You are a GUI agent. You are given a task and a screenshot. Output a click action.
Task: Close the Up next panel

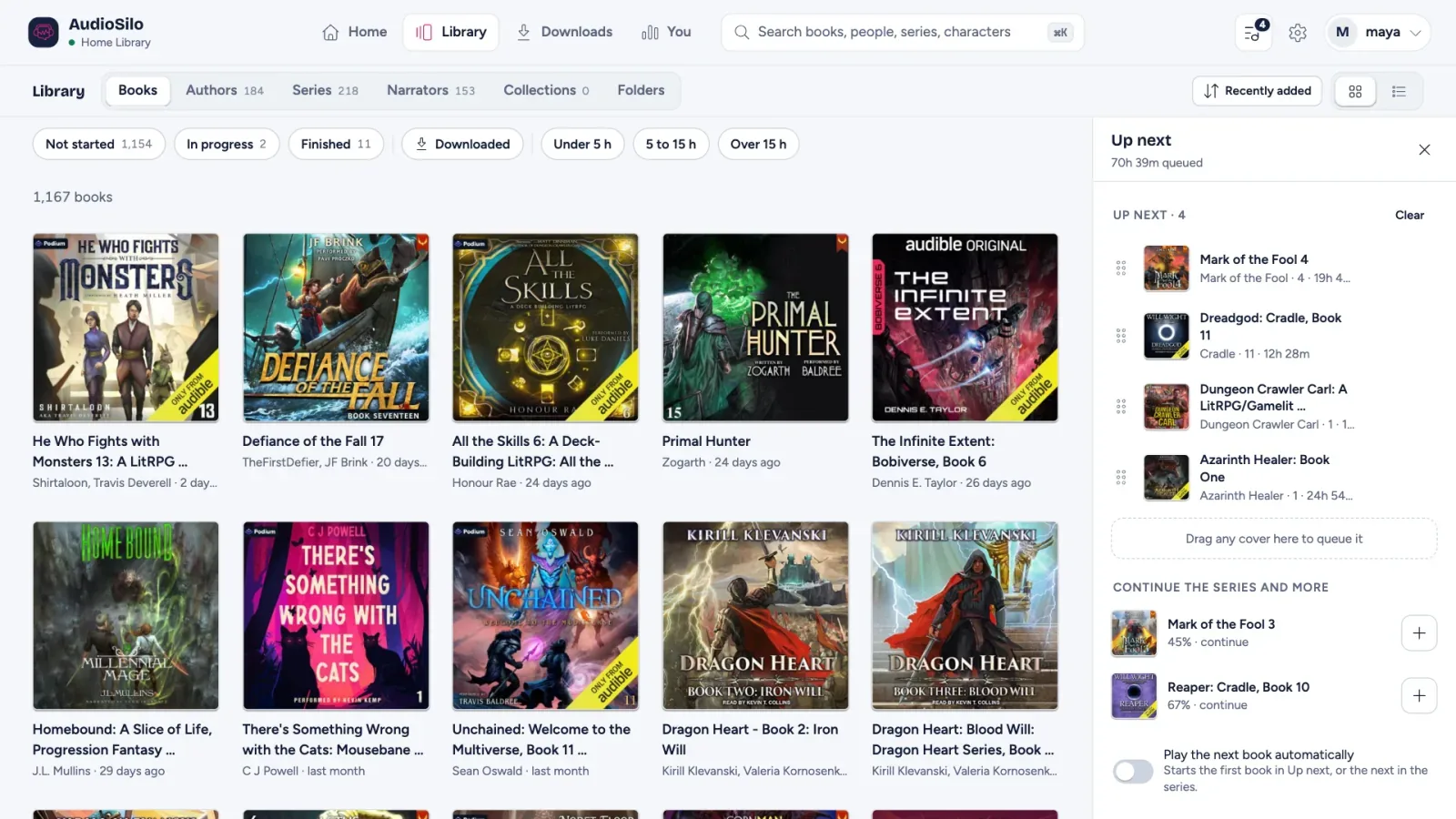[1424, 149]
